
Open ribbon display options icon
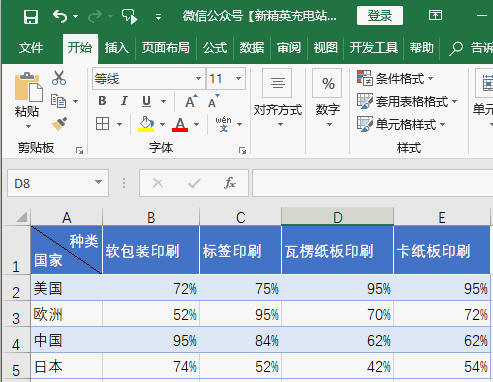[x=435, y=15]
